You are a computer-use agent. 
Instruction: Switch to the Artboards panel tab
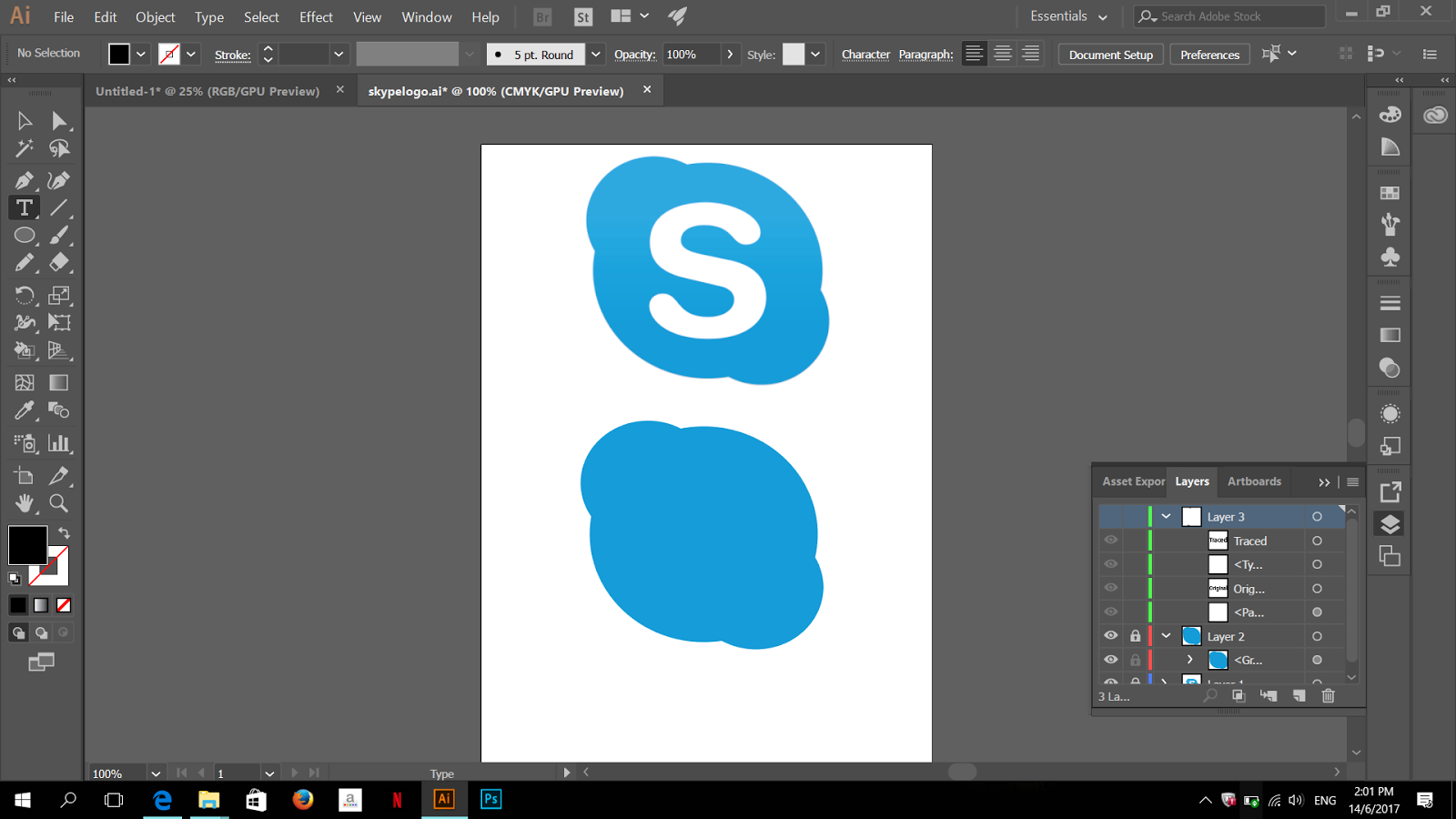click(x=1254, y=481)
